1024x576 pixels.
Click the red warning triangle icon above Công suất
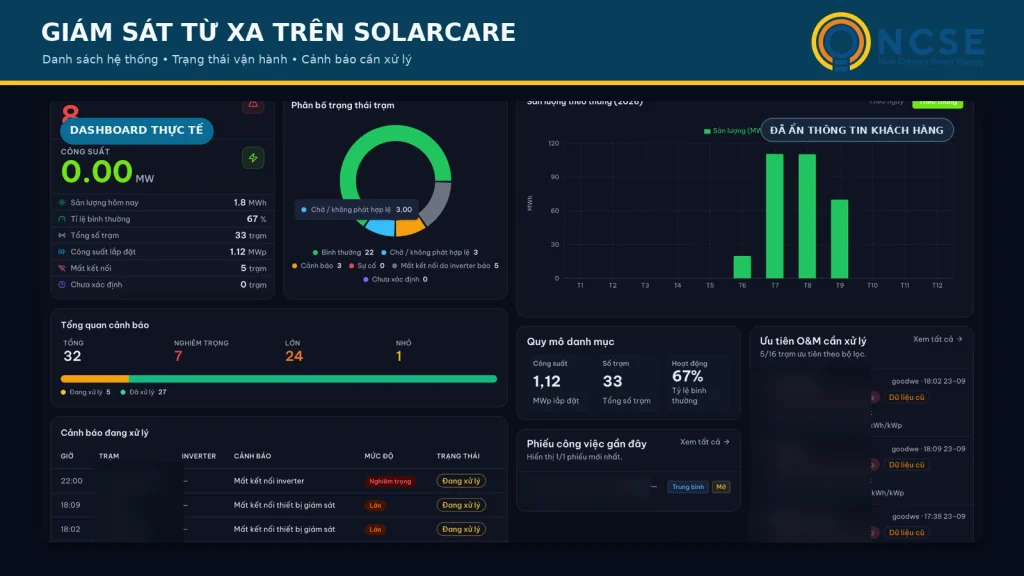(253, 105)
